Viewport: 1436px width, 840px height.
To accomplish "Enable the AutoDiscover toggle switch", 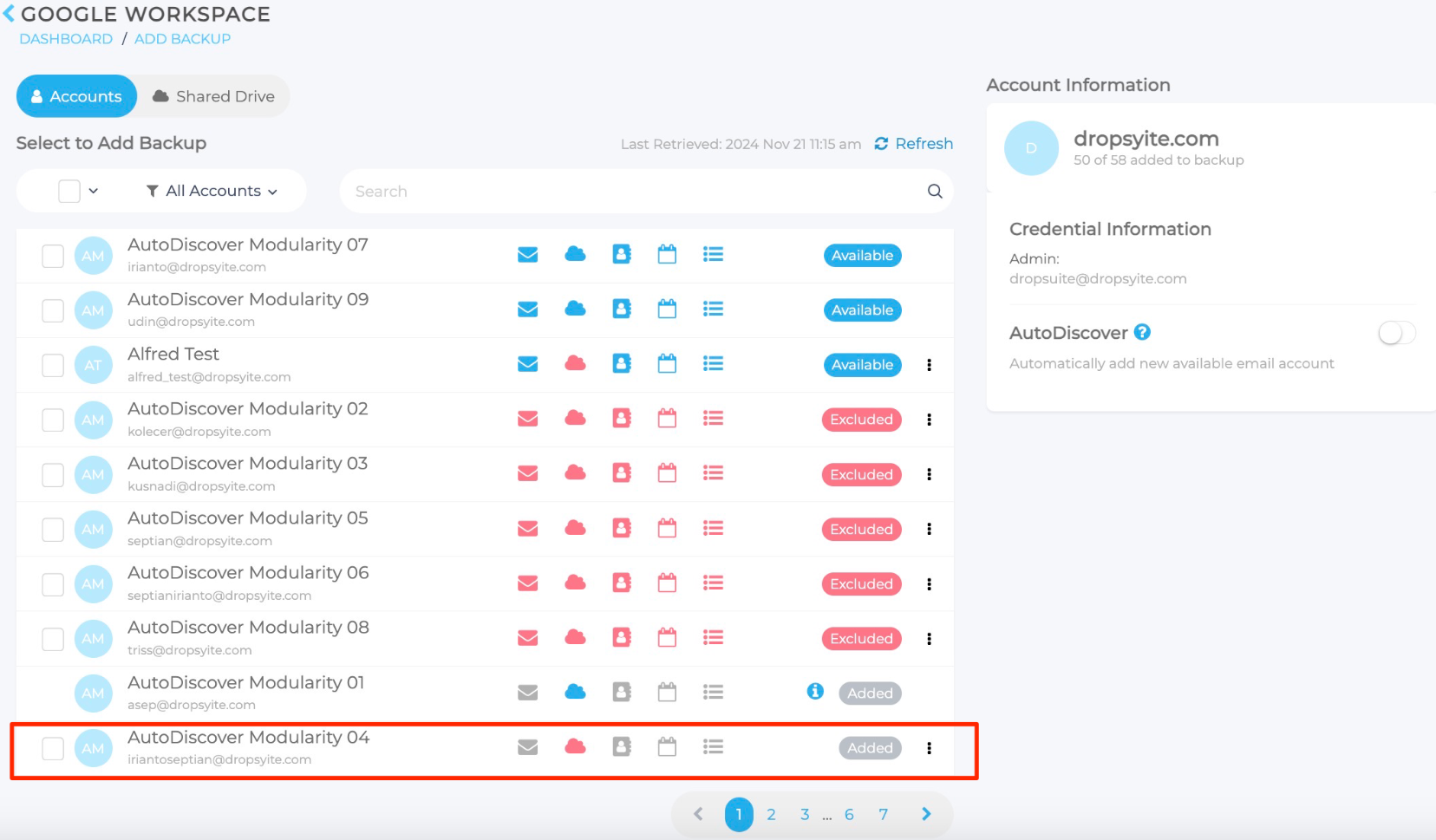I will pyautogui.click(x=1395, y=333).
